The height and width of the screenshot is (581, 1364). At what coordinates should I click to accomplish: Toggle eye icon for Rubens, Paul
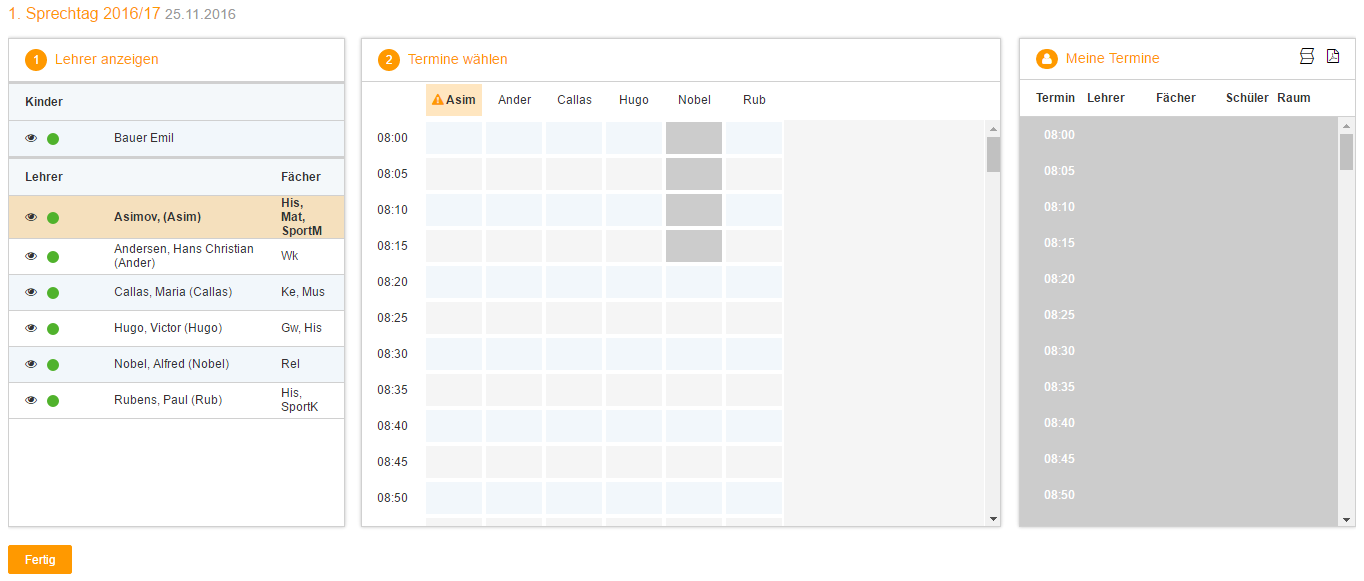click(x=31, y=400)
